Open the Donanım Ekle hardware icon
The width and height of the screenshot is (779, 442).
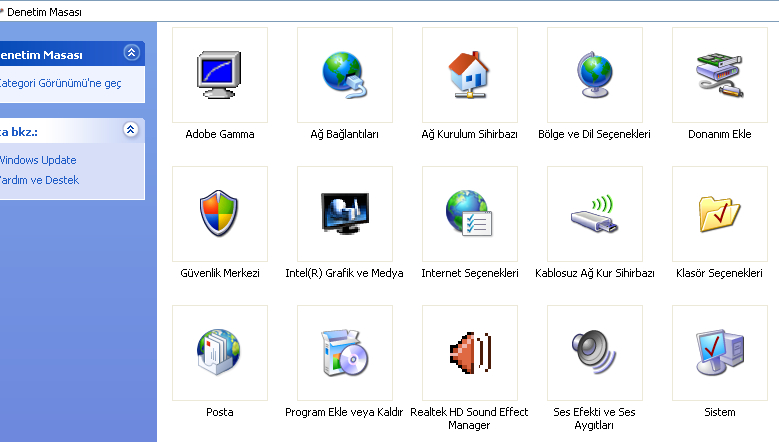[x=720, y=75]
